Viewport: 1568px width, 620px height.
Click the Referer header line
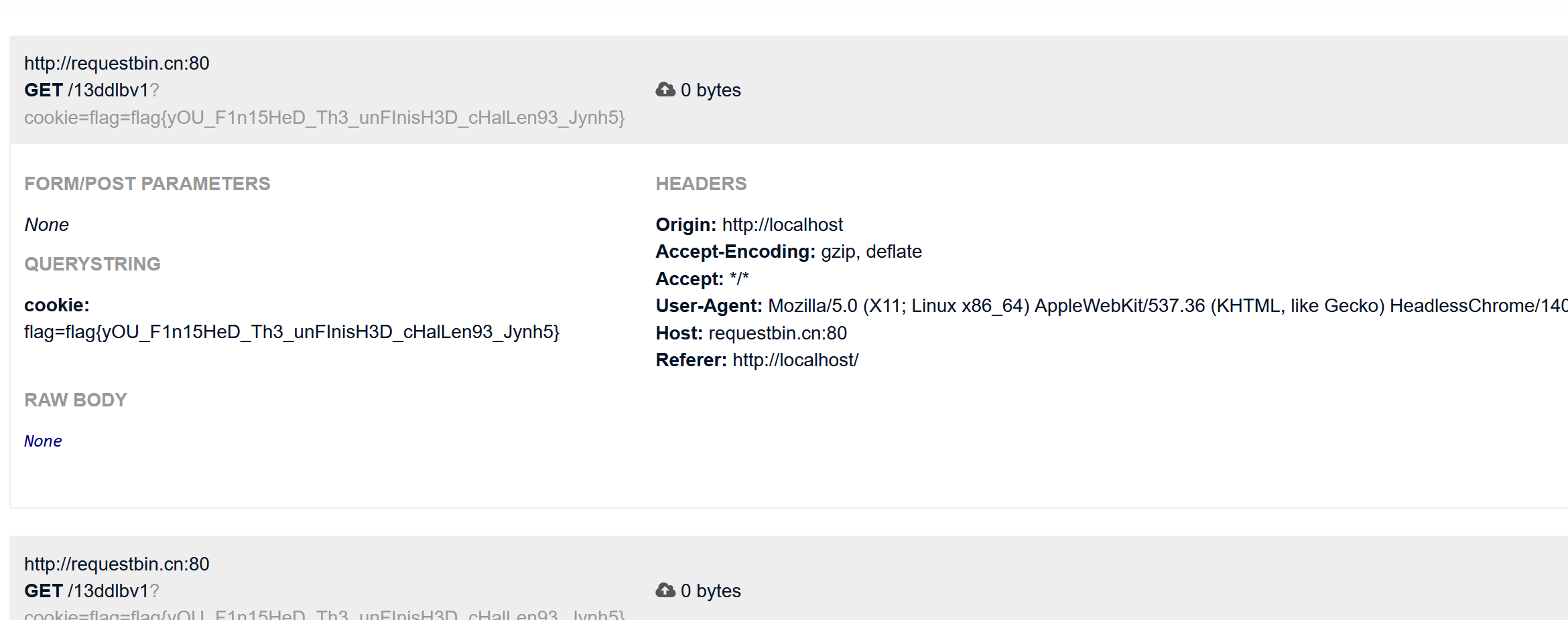757,360
